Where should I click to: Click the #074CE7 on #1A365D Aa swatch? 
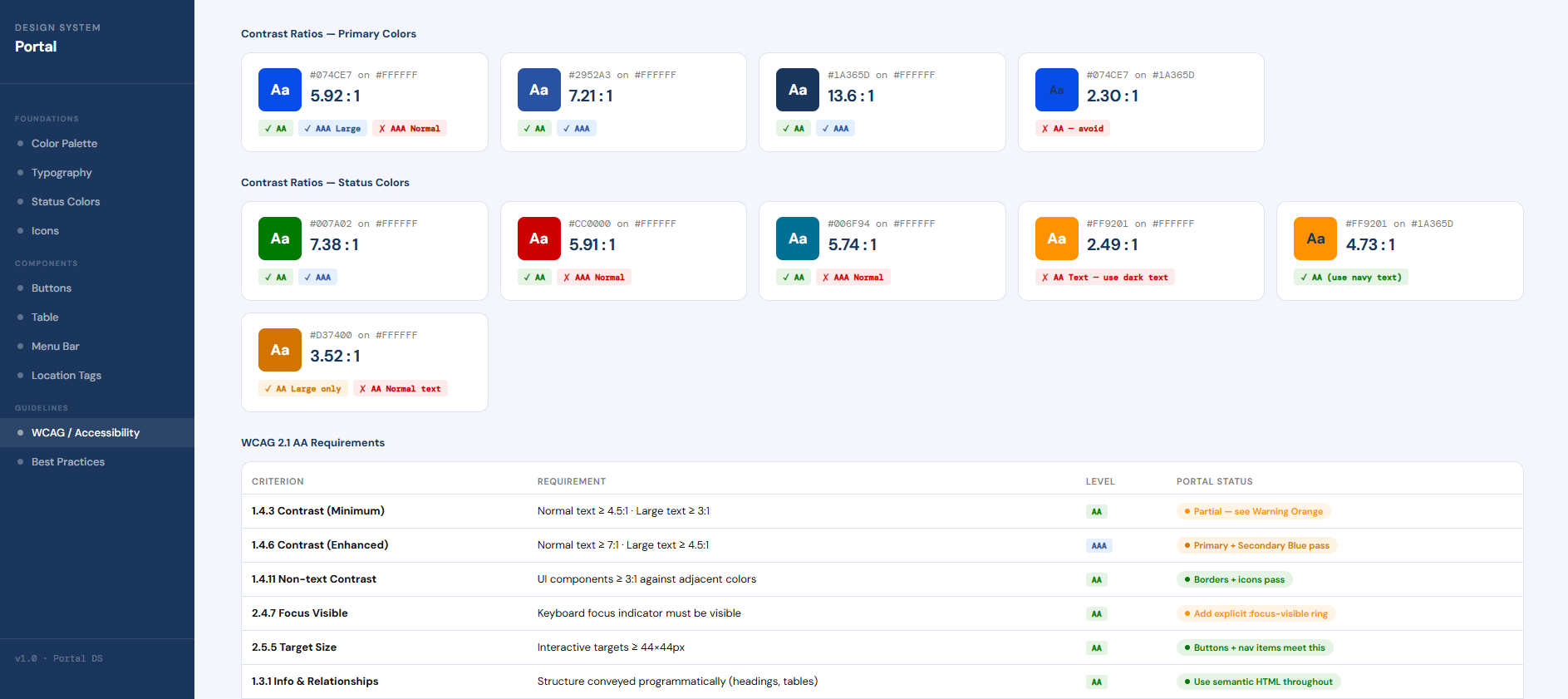click(x=1057, y=90)
